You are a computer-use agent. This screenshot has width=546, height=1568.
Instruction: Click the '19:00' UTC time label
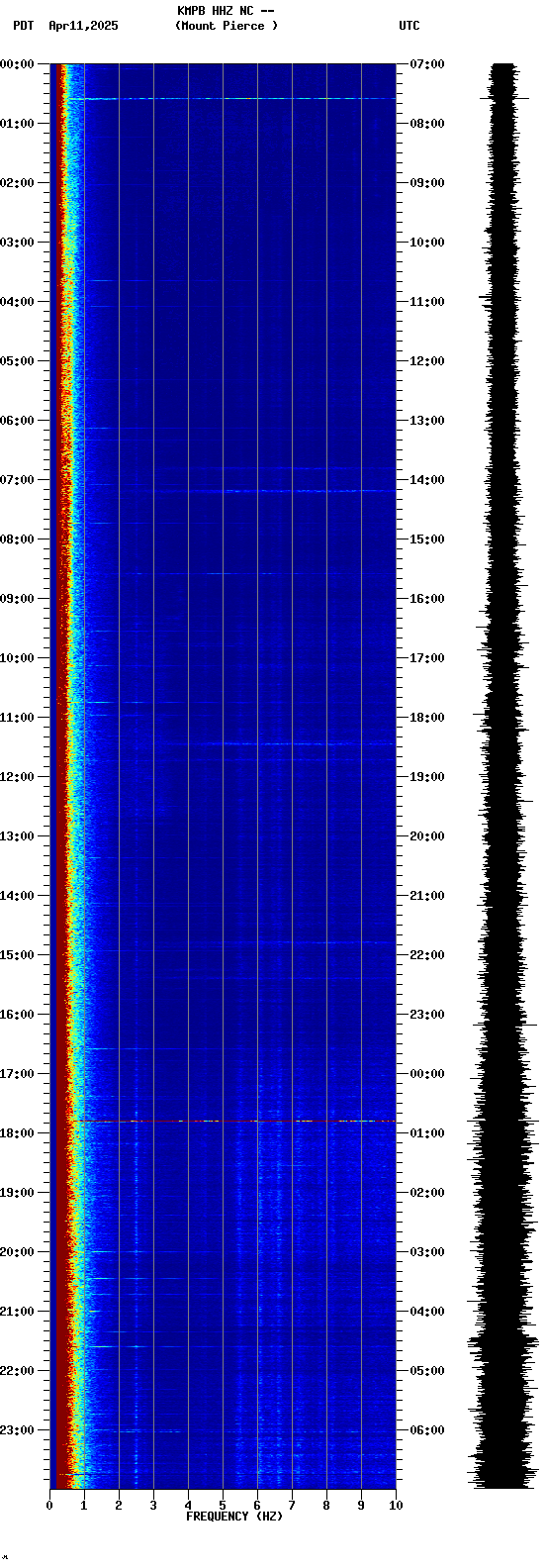coord(427,777)
